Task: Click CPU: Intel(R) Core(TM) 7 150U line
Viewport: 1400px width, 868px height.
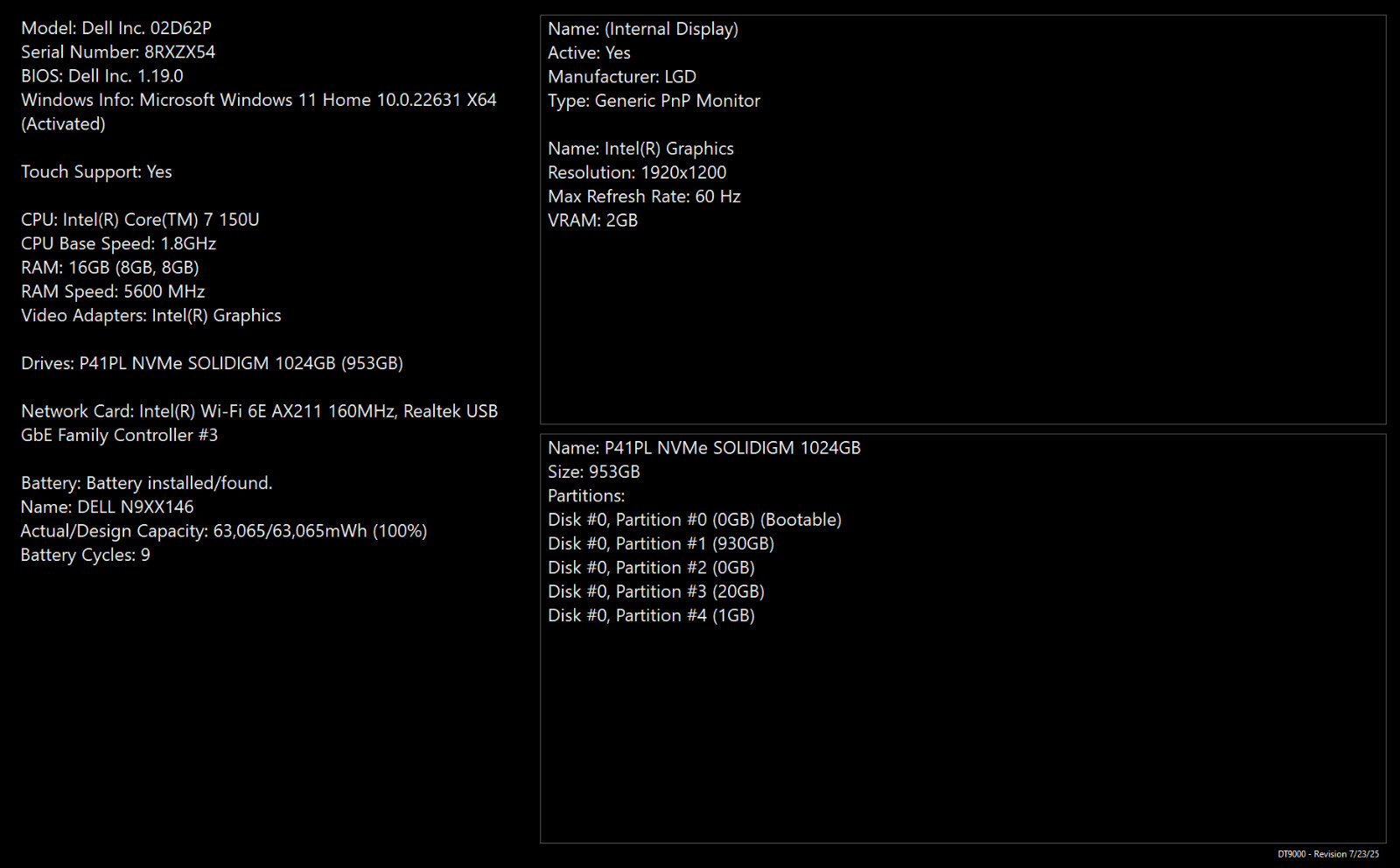Action: (x=140, y=220)
